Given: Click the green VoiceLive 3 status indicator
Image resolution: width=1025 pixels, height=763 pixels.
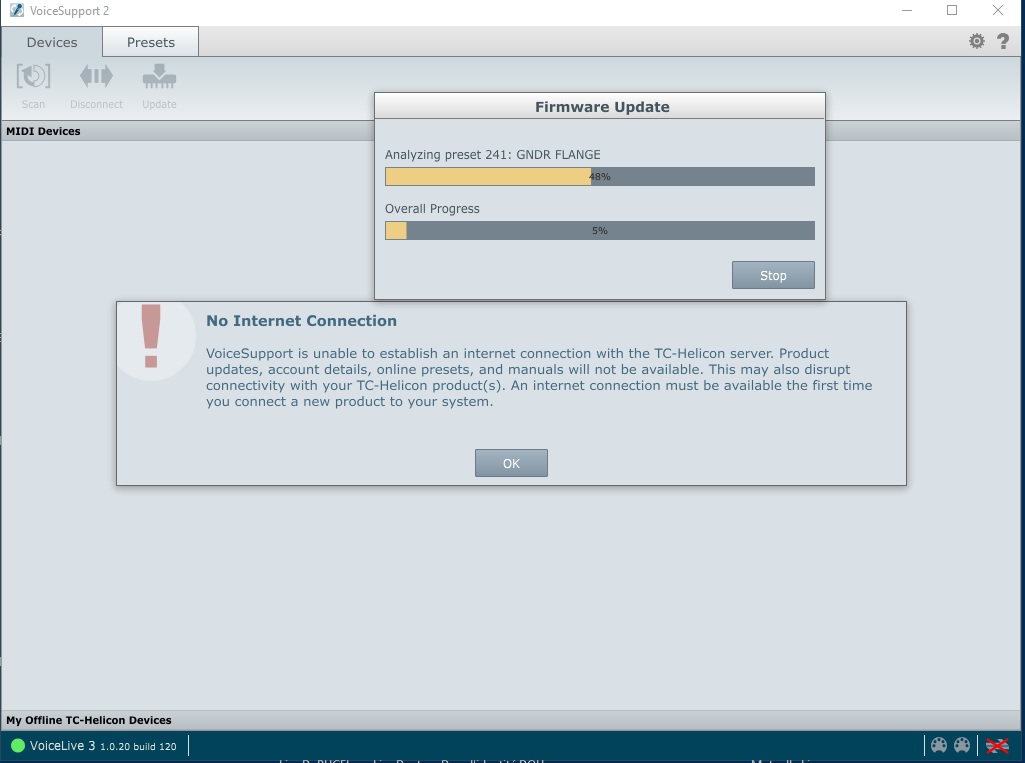Looking at the screenshot, I should click(x=18, y=745).
